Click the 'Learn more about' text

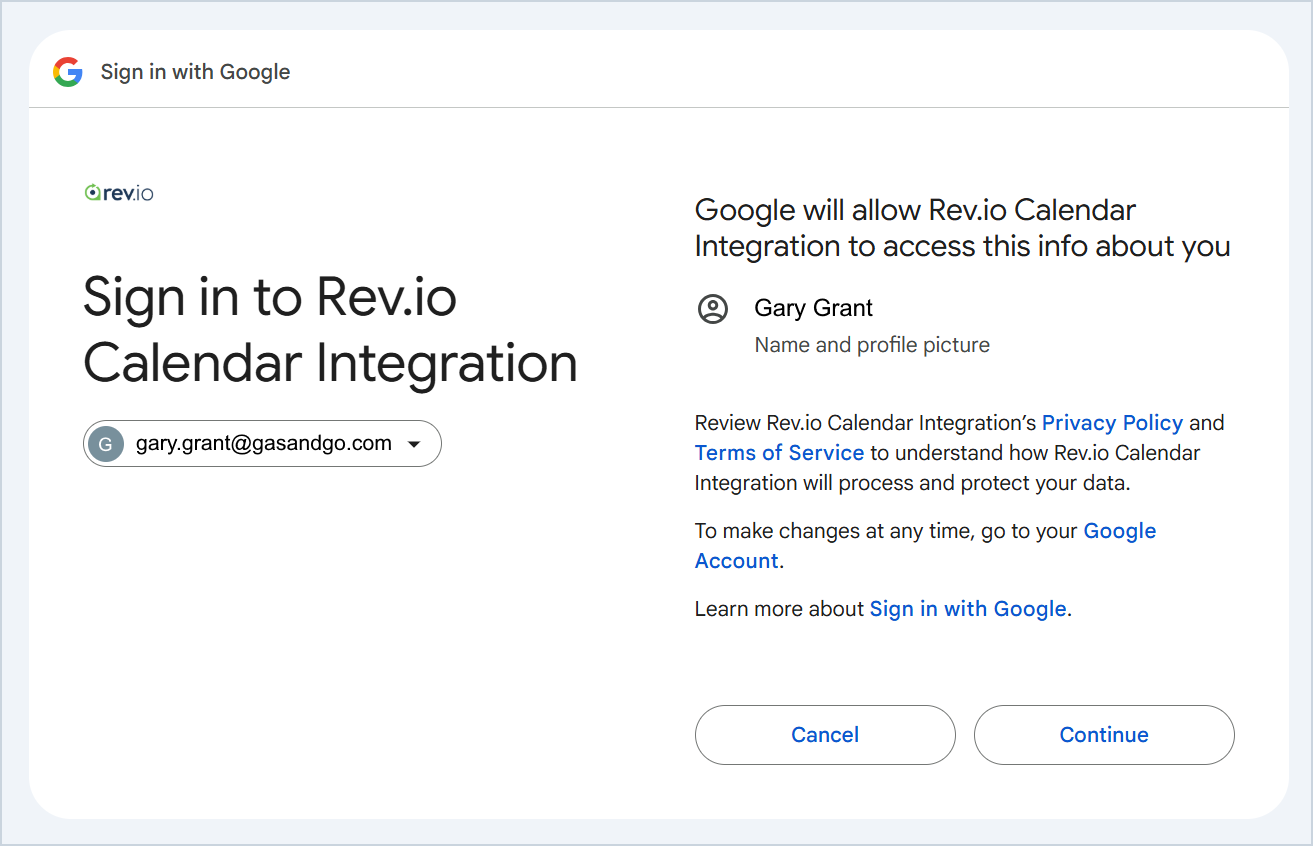coord(779,609)
